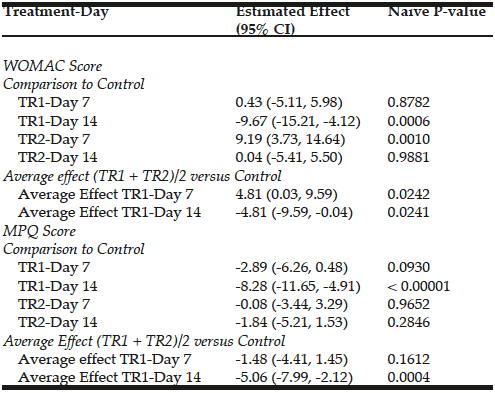The width and height of the screenshot is (495, 393).
Task: Select the Treatment-Day column header
Action: 56,12
